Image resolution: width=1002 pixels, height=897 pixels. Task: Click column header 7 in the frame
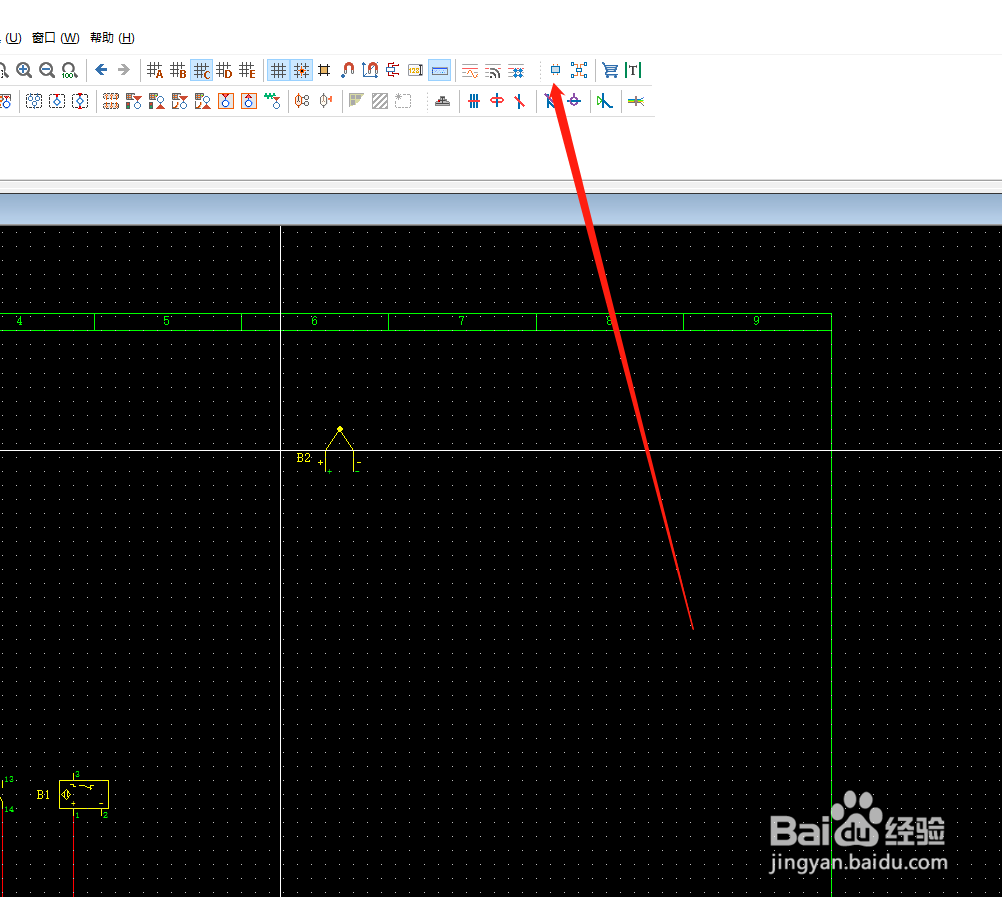tap(461, 321)
